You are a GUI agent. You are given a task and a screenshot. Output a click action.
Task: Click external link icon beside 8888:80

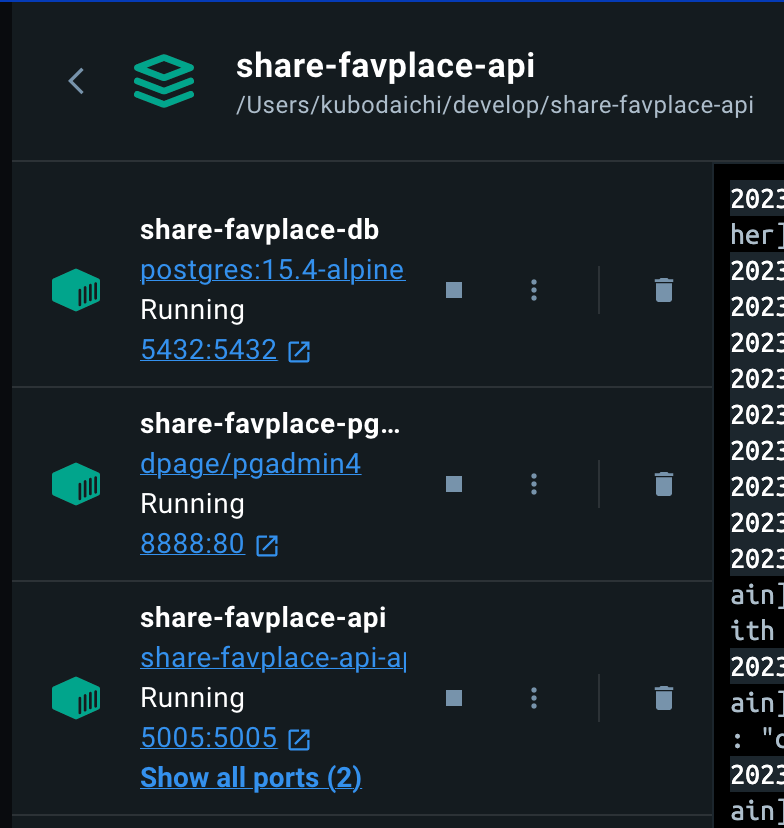pyautogui.click(x=267, y=545)
